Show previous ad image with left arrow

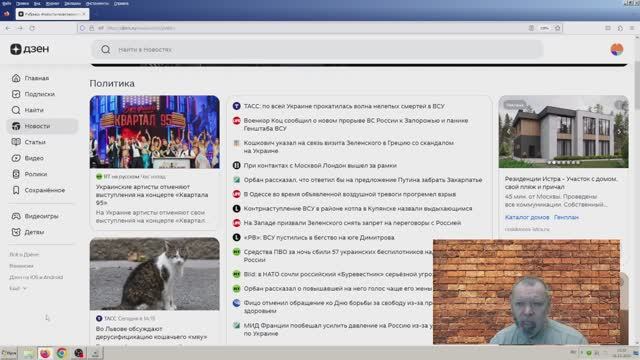tap(509, 131)
